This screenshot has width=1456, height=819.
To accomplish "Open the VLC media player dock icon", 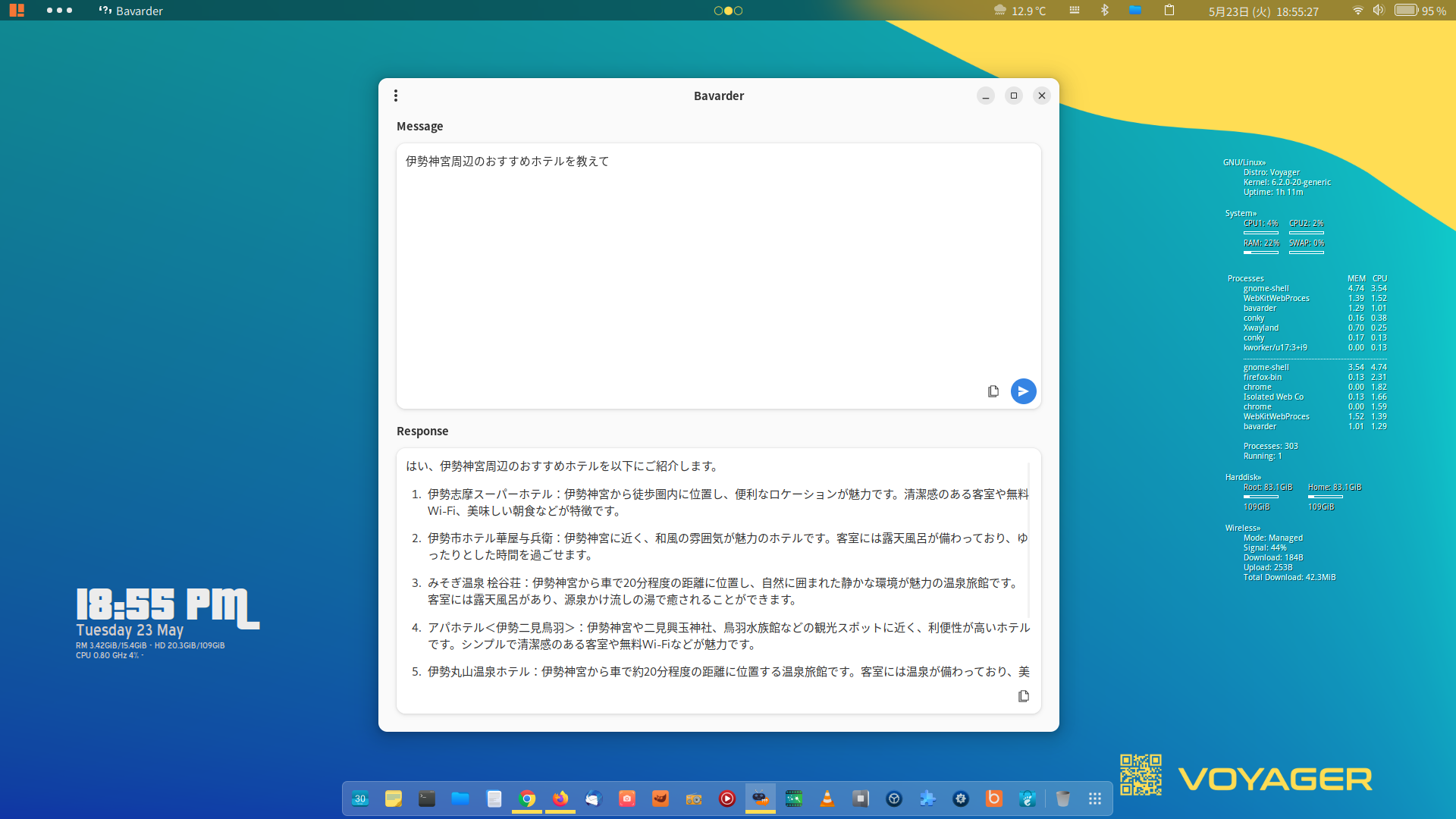I will pyautogui.click(x=827, y=799).
